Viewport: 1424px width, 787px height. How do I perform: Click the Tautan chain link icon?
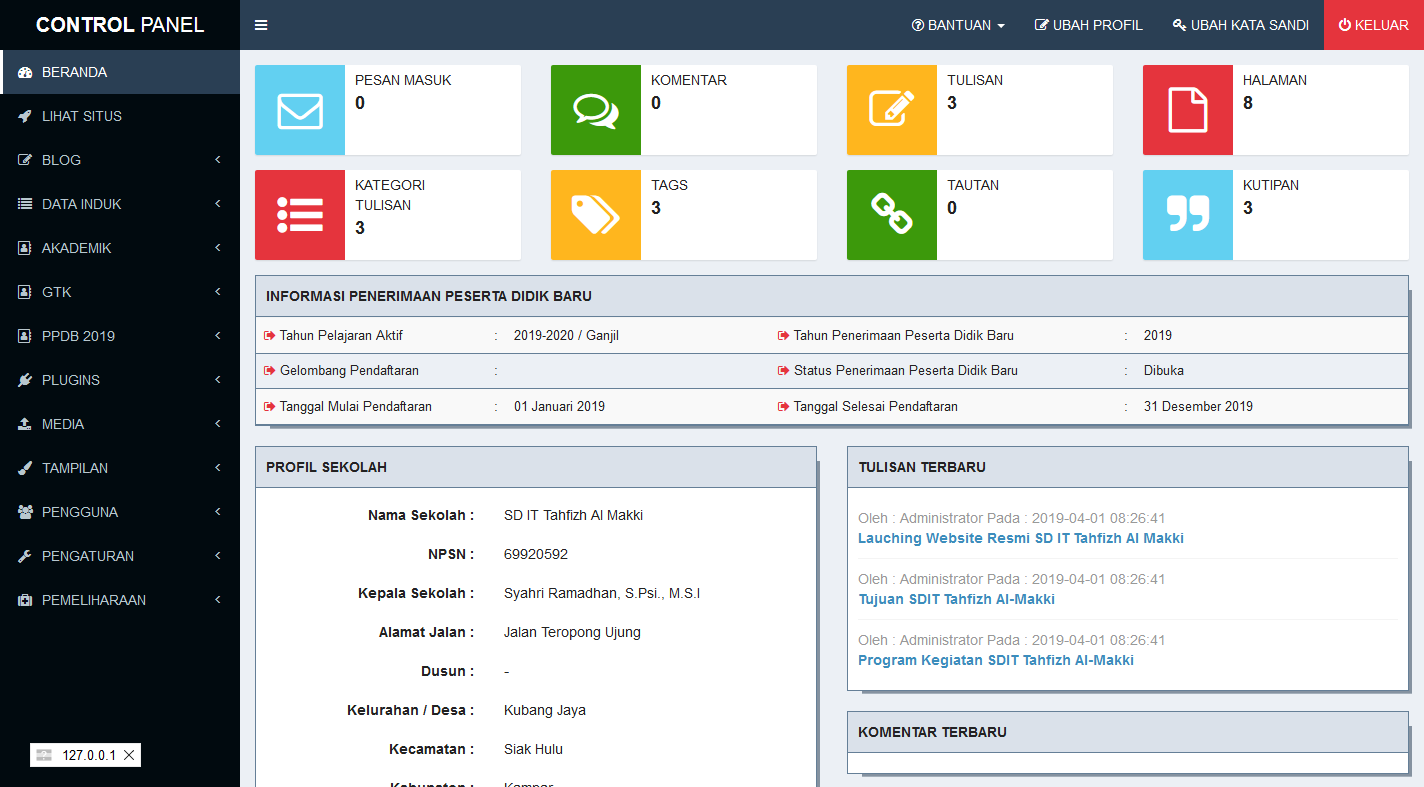point(892,215)
